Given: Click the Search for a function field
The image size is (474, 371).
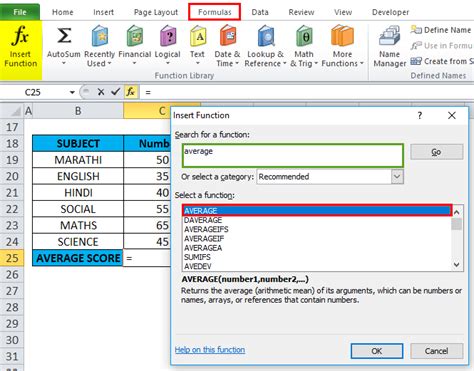Looking at the screenshot, I should pos(293,155).
